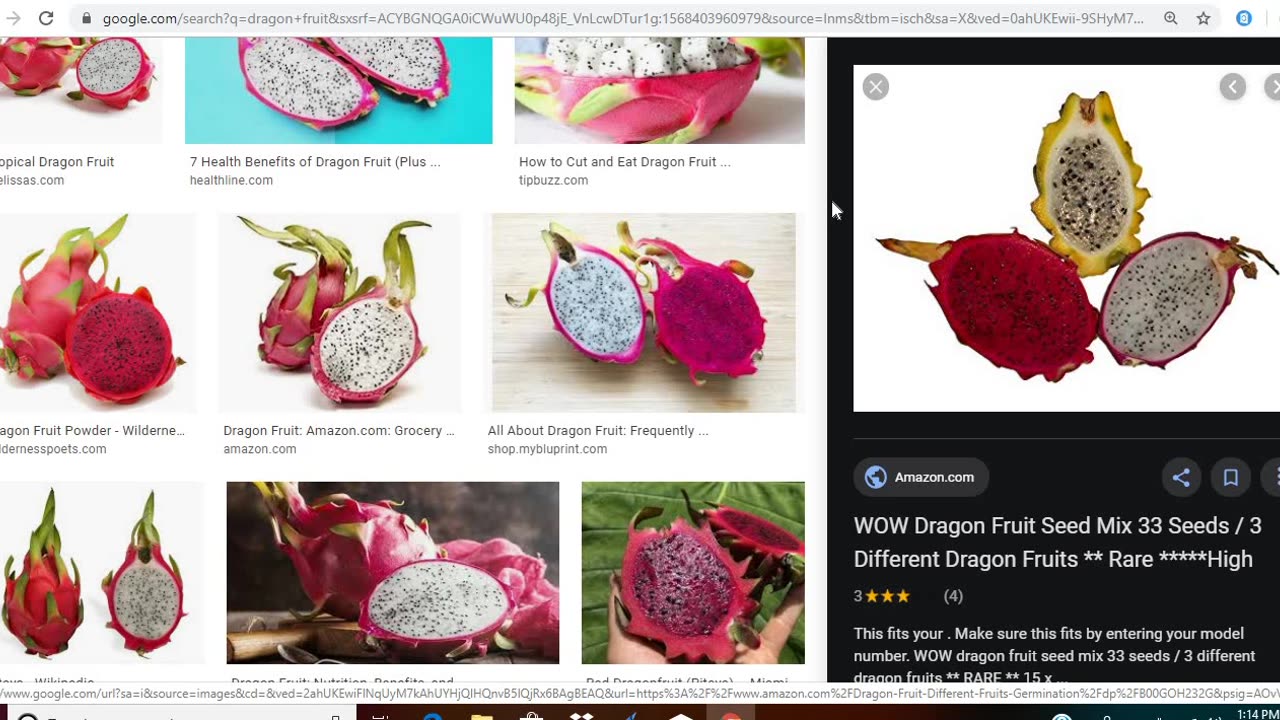Click ildernesspoets.com source text
Viewport: 1280px width, 720px height.
(x=53, y=450)
